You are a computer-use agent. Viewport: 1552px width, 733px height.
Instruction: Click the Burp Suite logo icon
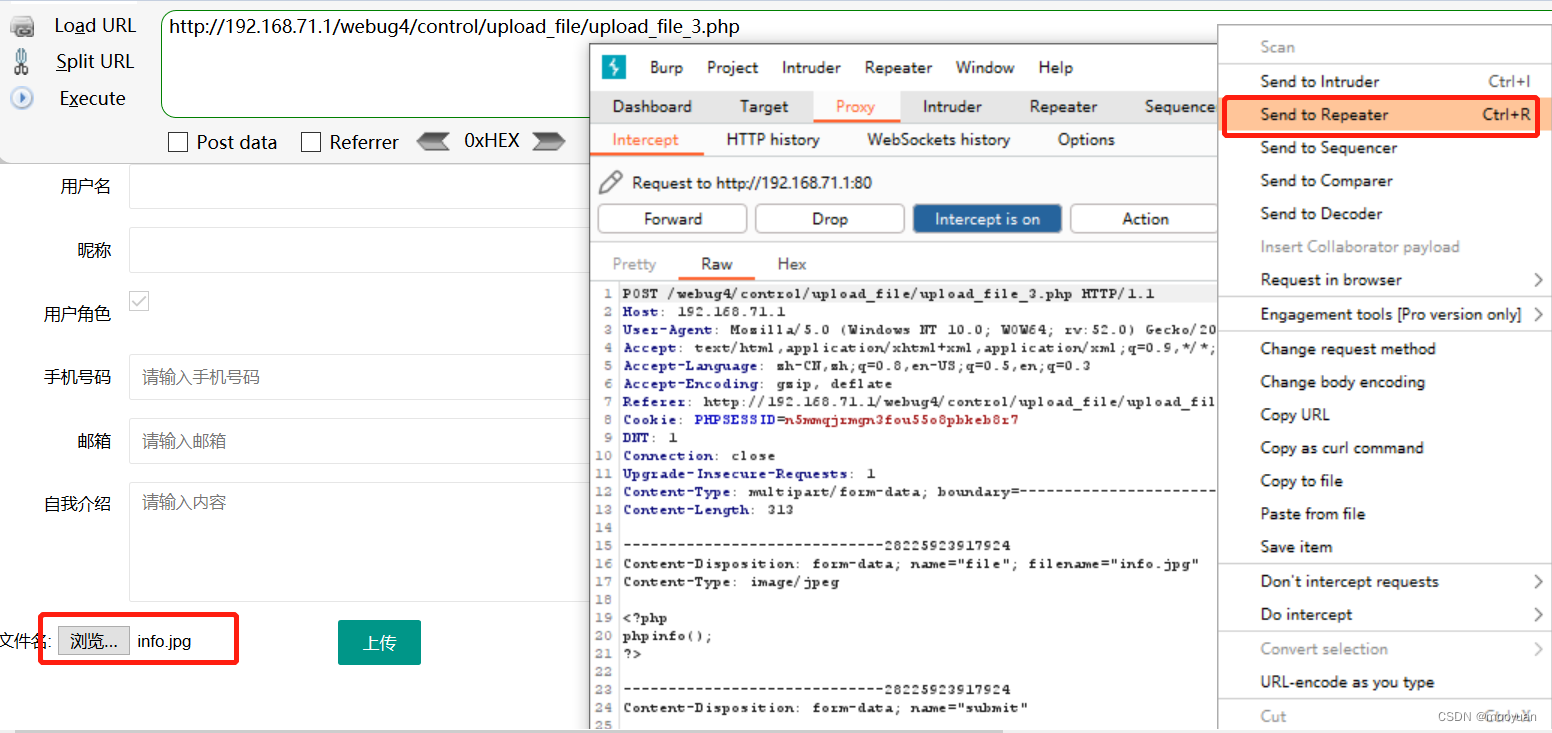pyautogui.click(x=613, y=67)
